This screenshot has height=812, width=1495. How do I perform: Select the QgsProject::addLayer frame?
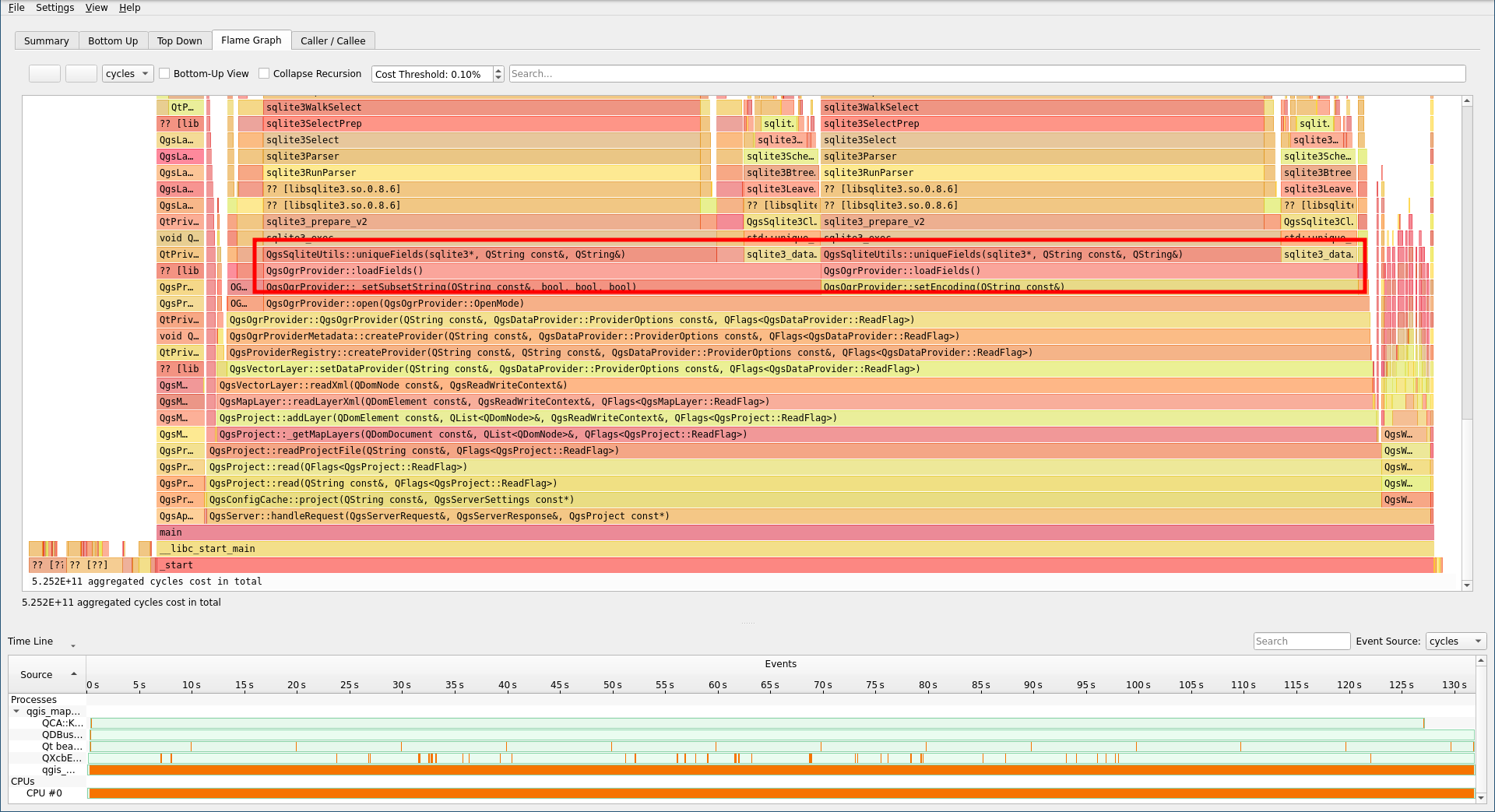(x=796, y=418)
